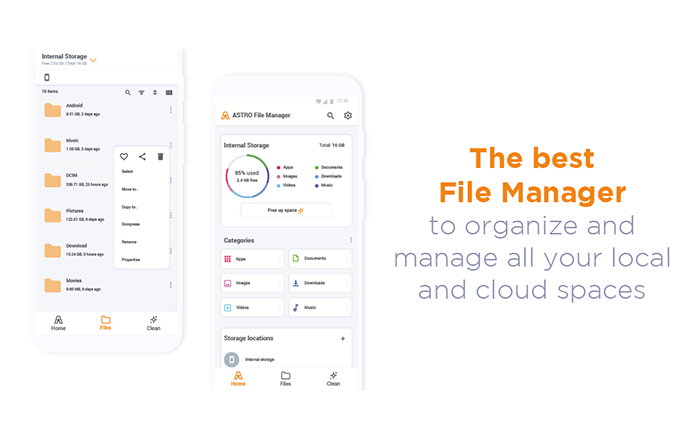Click the ASTRO File Manager logo icon
700x440 pixels.
pos(225,115)
